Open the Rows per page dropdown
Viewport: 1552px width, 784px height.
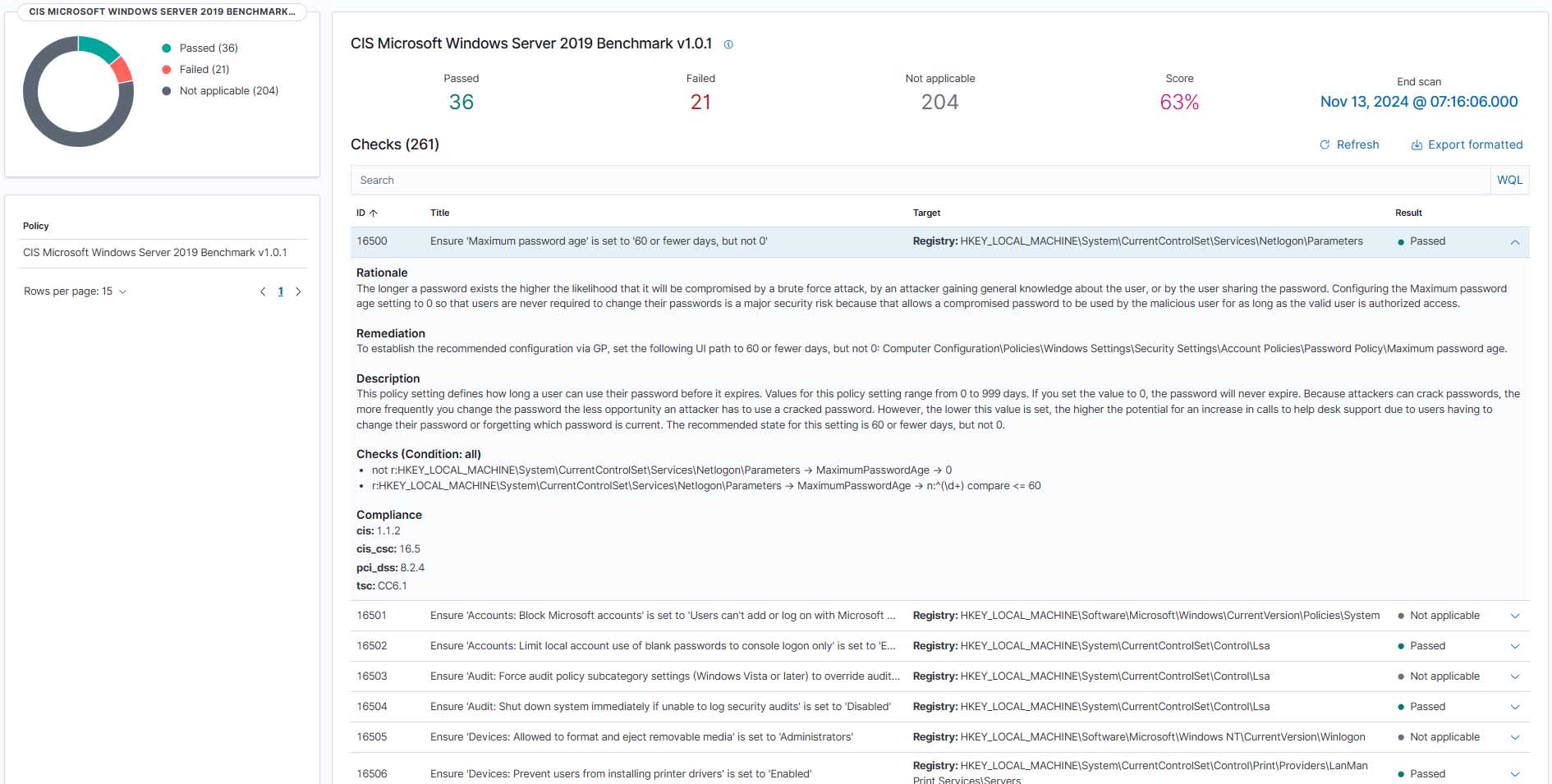[75, 291]
